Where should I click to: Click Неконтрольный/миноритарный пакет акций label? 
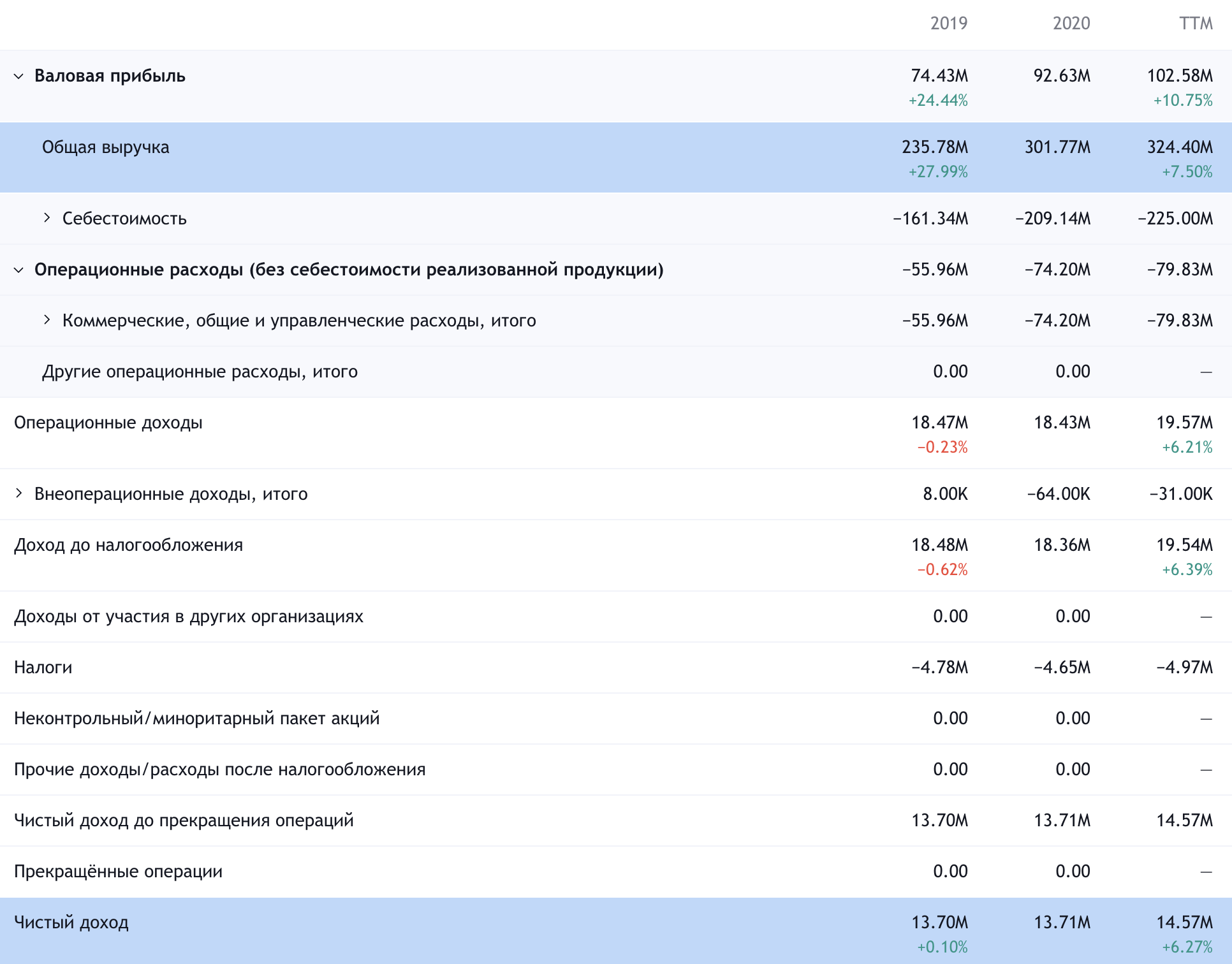click(196, 719)
